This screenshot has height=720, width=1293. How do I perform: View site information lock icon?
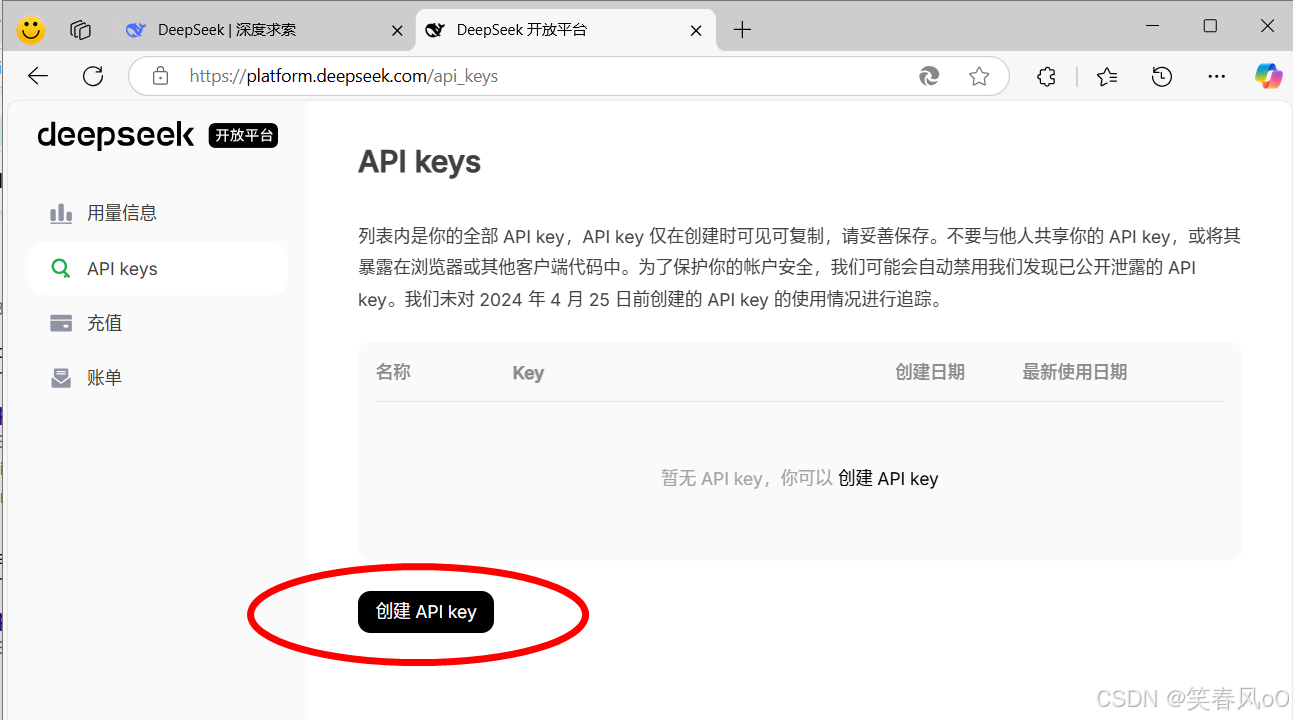(x=159, y=76)
